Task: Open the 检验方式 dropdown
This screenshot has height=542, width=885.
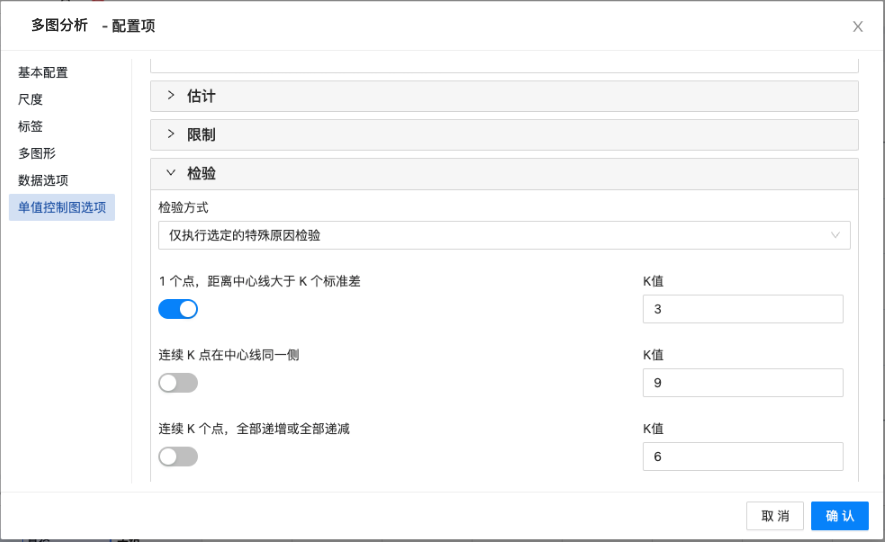Action: (x=504, y=235)
